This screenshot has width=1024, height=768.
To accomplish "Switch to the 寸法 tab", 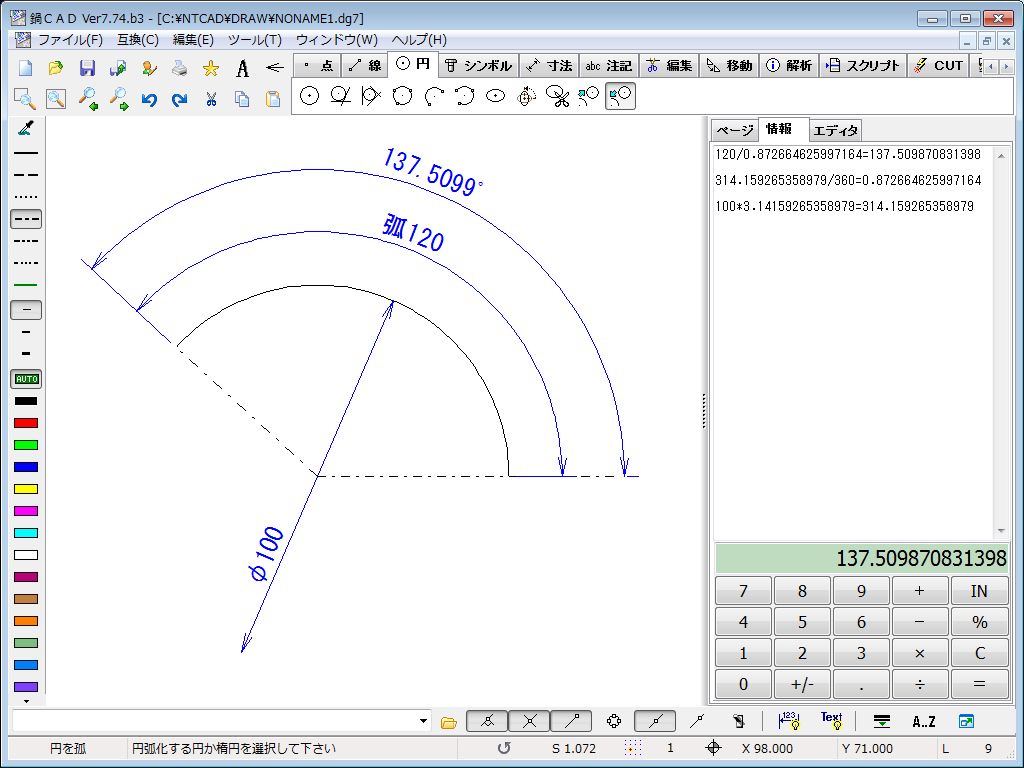I will pos(550,66).
